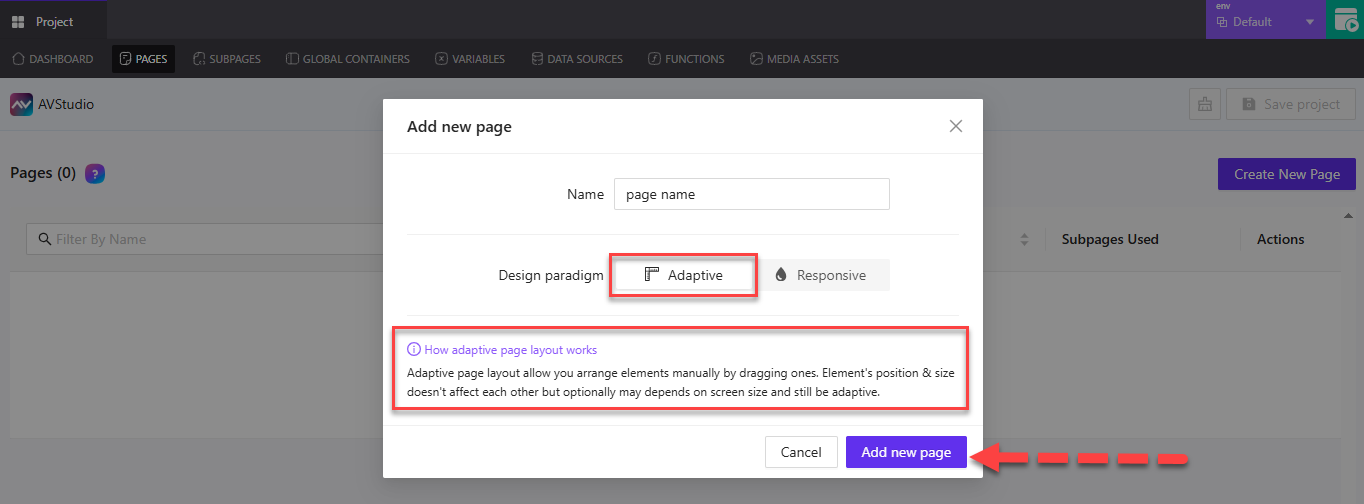
Task: Select the Adaptive design paradigm
Action: (684, 275)
